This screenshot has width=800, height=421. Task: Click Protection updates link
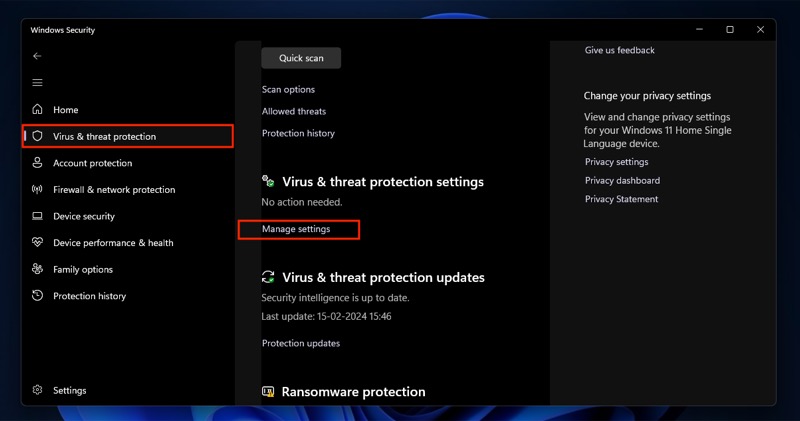click(301, 343)
